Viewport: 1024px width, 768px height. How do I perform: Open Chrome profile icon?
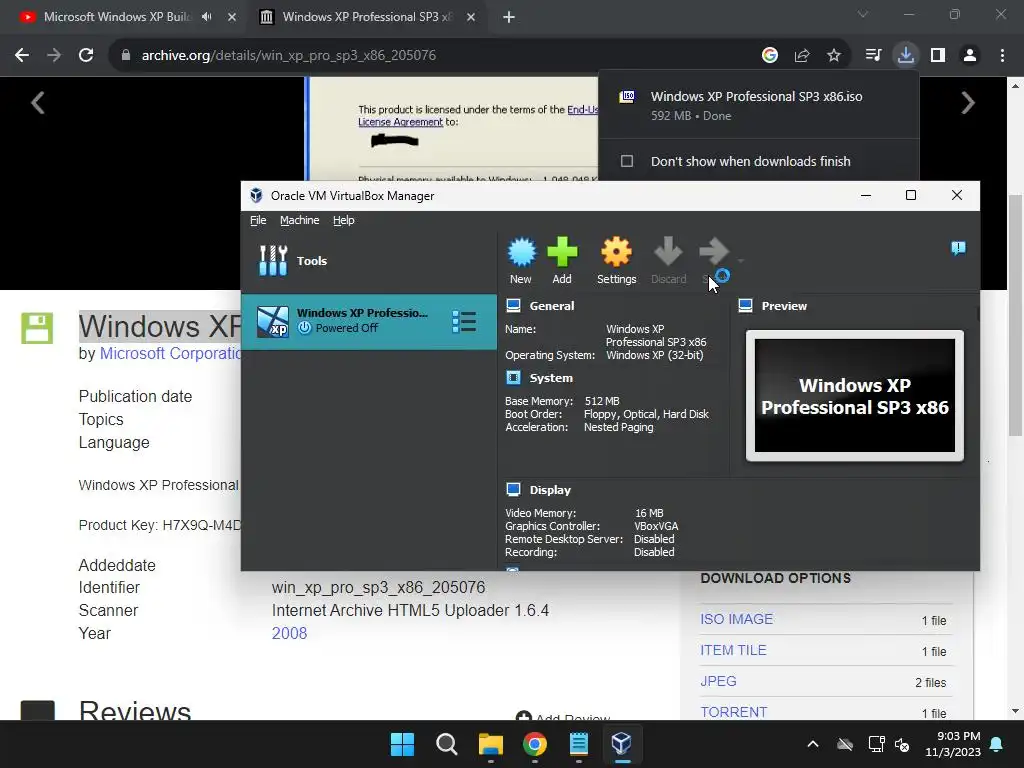[x=970, y=55]
